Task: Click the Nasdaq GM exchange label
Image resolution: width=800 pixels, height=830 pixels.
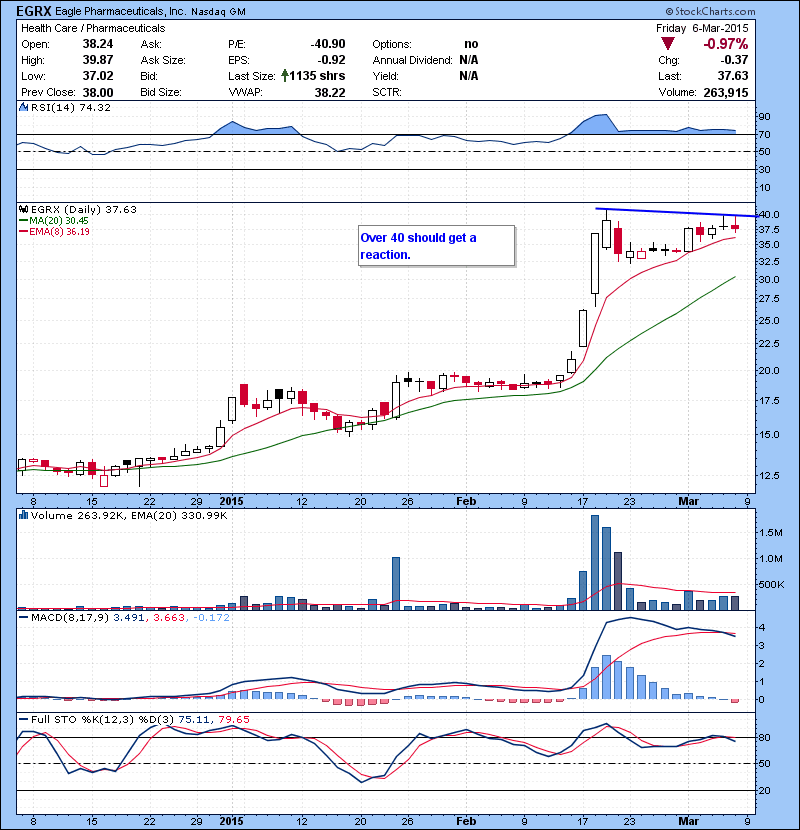Action: pyautogui.click(x=218, y=12)
